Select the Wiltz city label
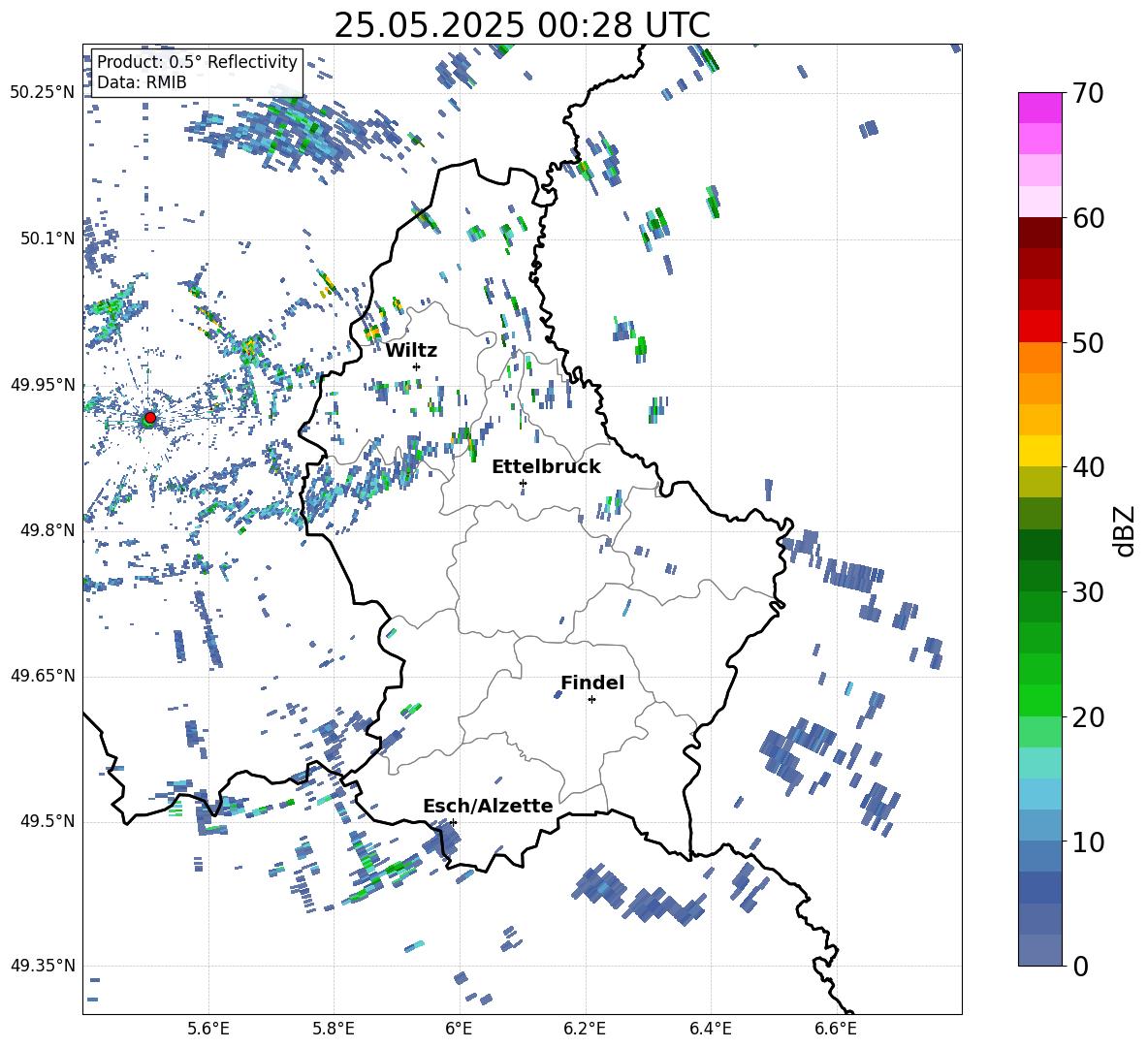This screenshot has height=1048, width=1148. (x=411, y=350)
